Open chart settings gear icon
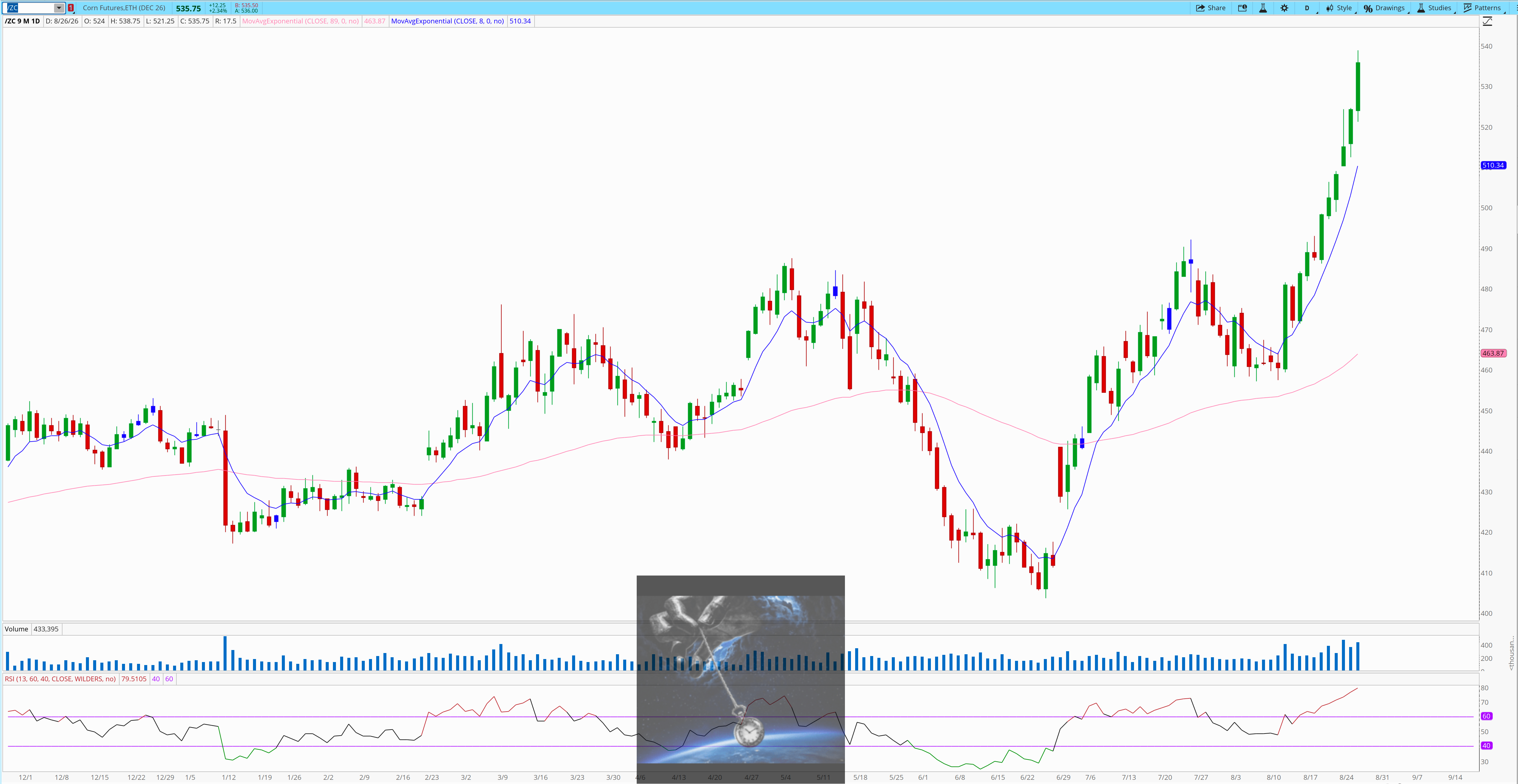This screenshot has height=784, width=1518. tap(1285, 8)
